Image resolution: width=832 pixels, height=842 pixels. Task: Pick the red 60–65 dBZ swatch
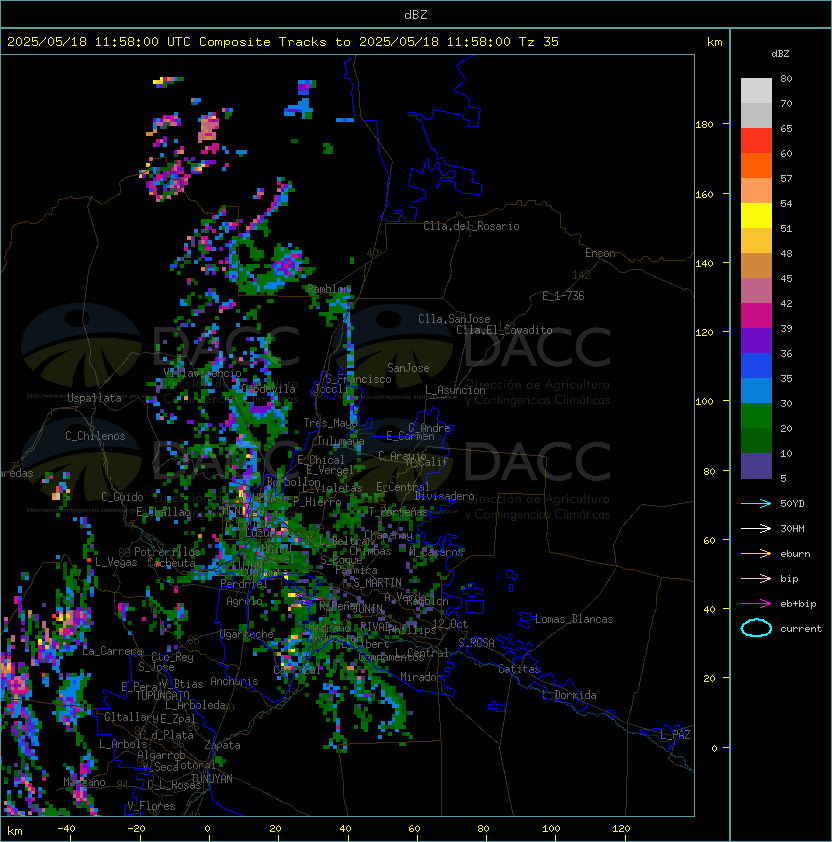tap(756, 141)
